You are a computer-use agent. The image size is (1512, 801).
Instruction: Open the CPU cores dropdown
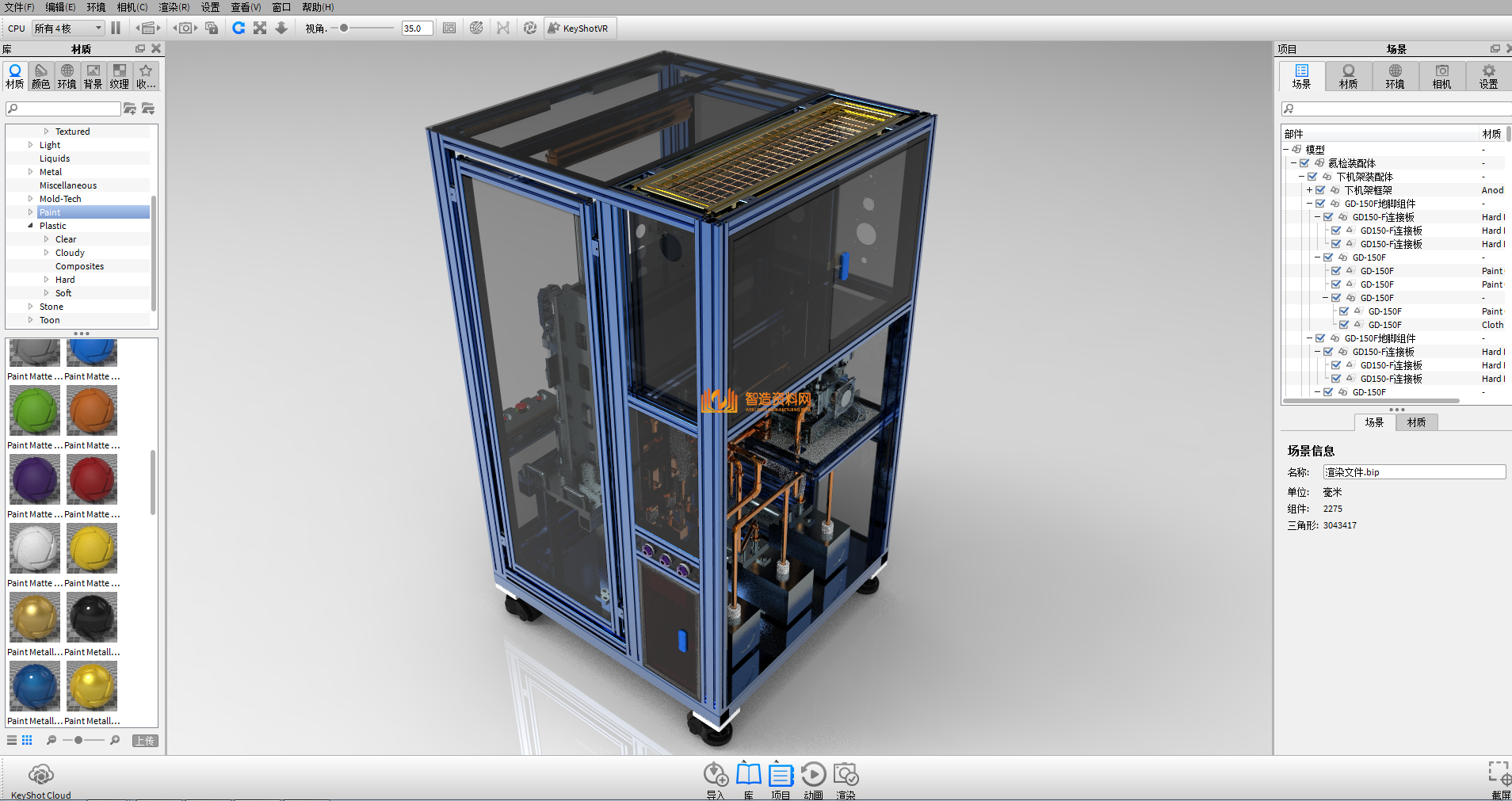click(x=69, y=29)
